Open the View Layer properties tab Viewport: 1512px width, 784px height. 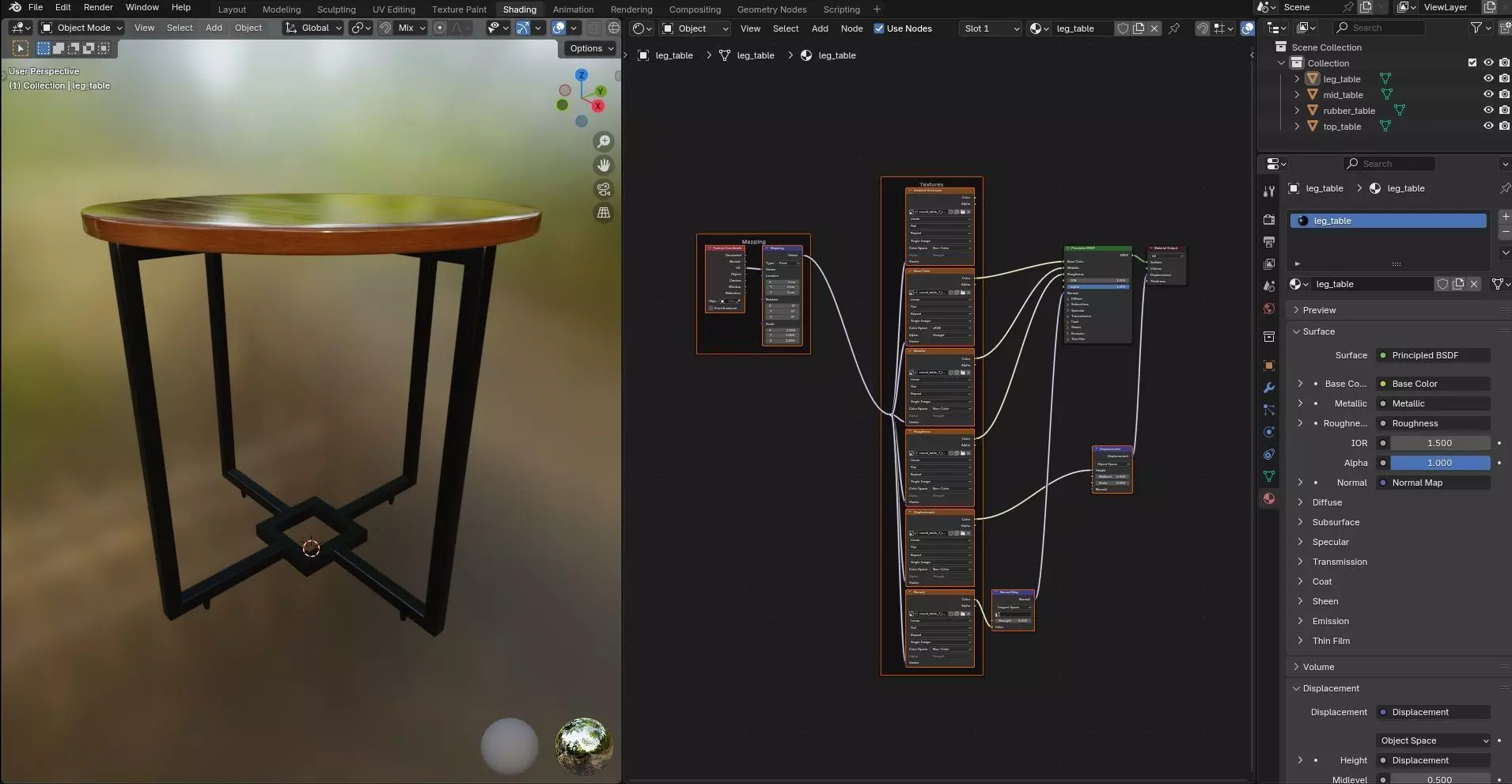[1269, 264]
